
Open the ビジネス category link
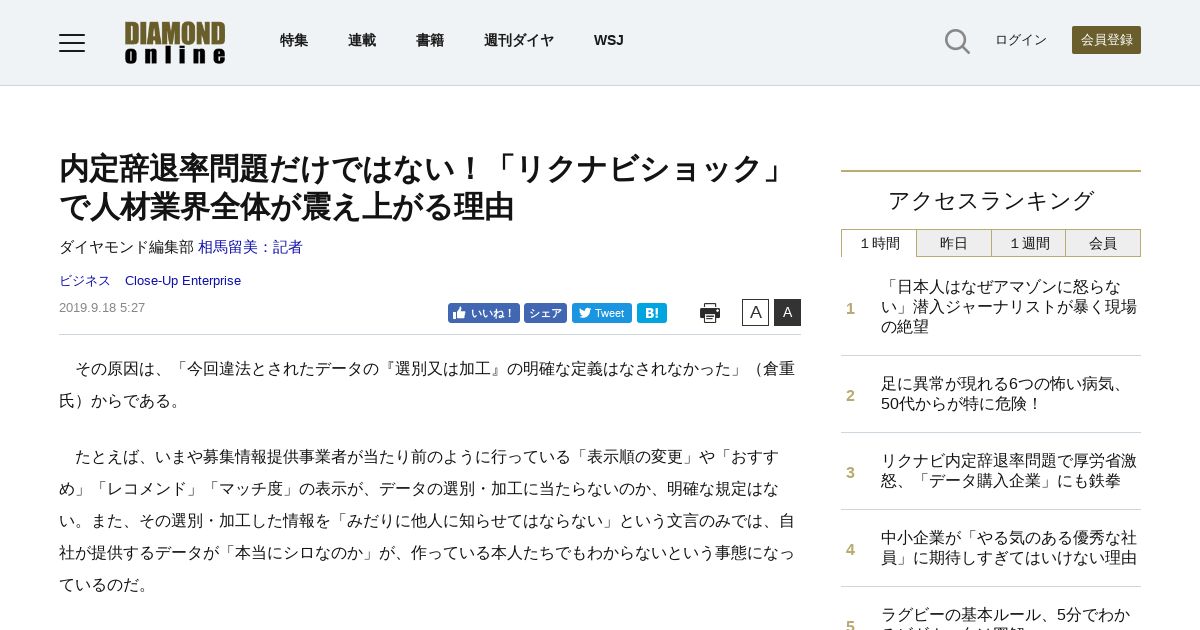click(x=85, y=280)
